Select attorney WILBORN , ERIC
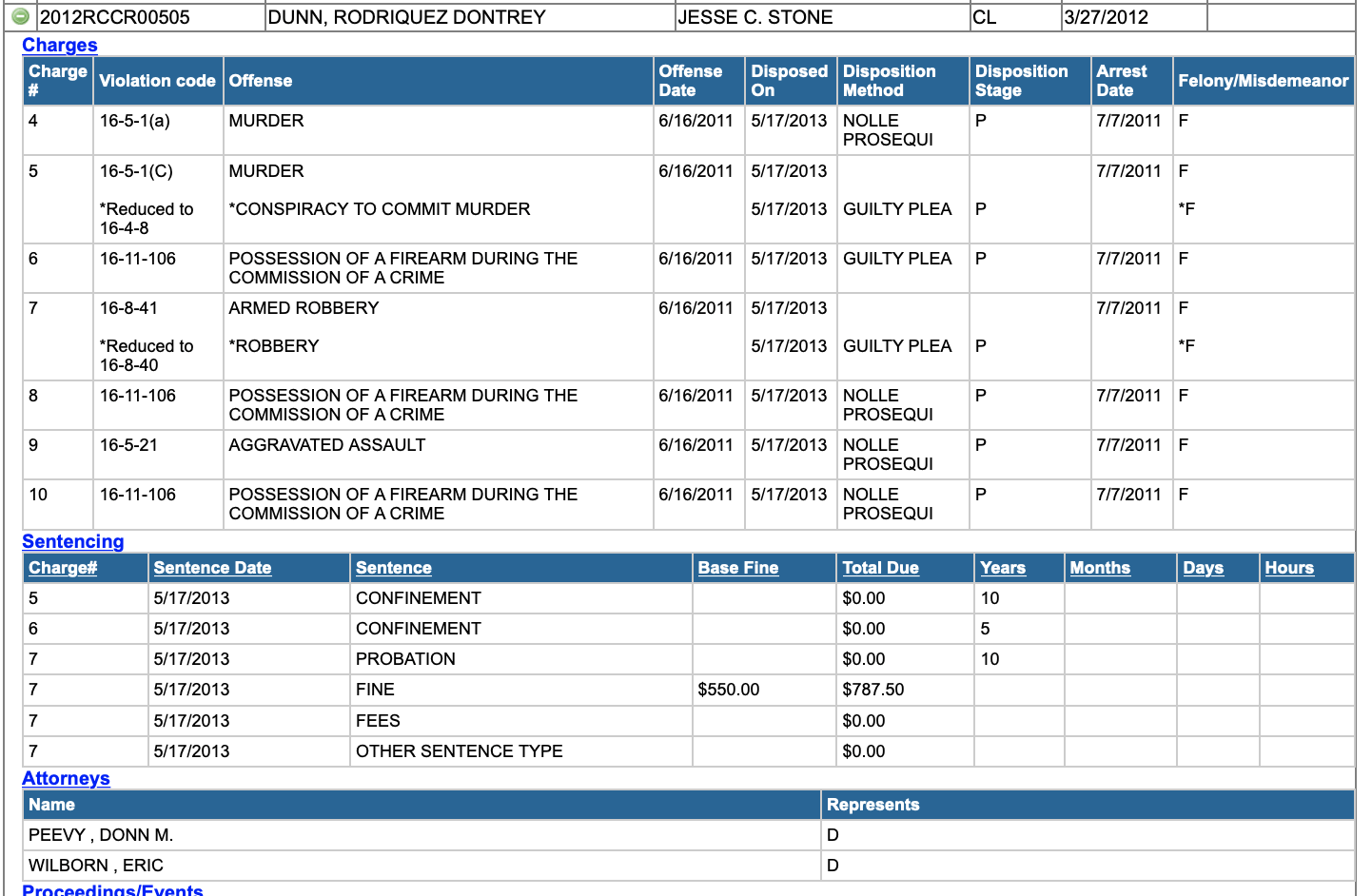Image resolution: width=1372 pixels, height=896 pixels. point(96,866)
